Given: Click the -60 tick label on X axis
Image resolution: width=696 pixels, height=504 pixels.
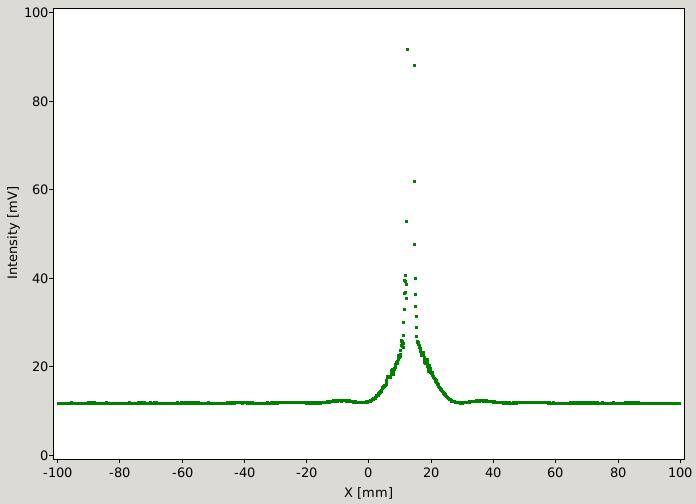Looking at the screenshot, I should [x=182, y=472].
